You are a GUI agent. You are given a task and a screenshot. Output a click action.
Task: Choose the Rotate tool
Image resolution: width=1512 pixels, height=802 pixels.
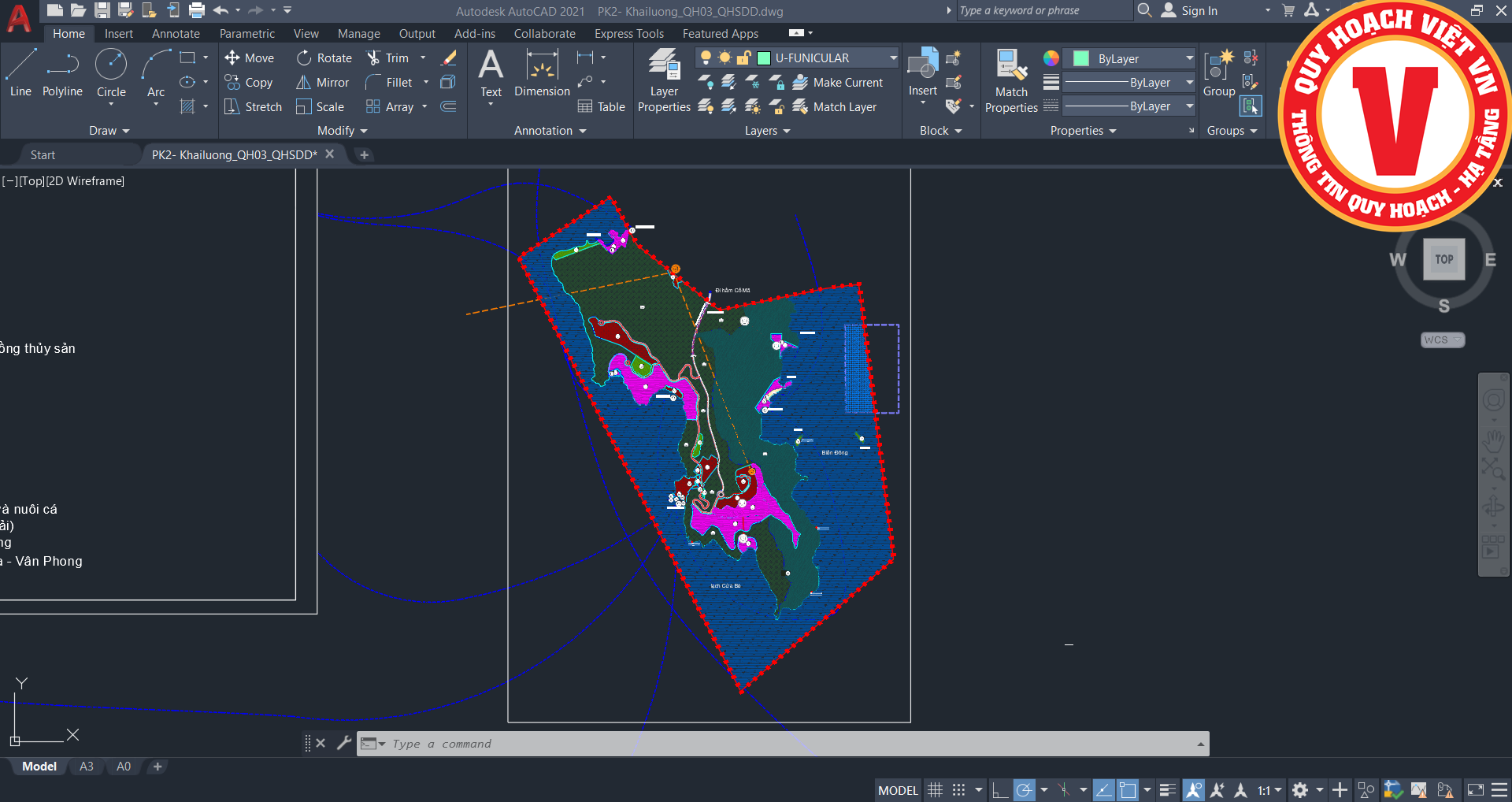click(324, 58)
